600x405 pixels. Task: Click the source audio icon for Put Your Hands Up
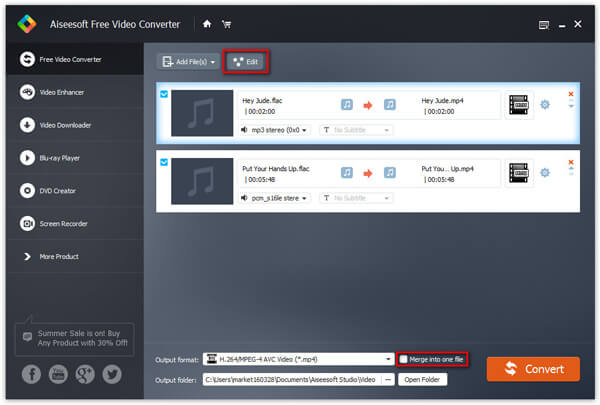pyautogui.click(x=347, y=173)
